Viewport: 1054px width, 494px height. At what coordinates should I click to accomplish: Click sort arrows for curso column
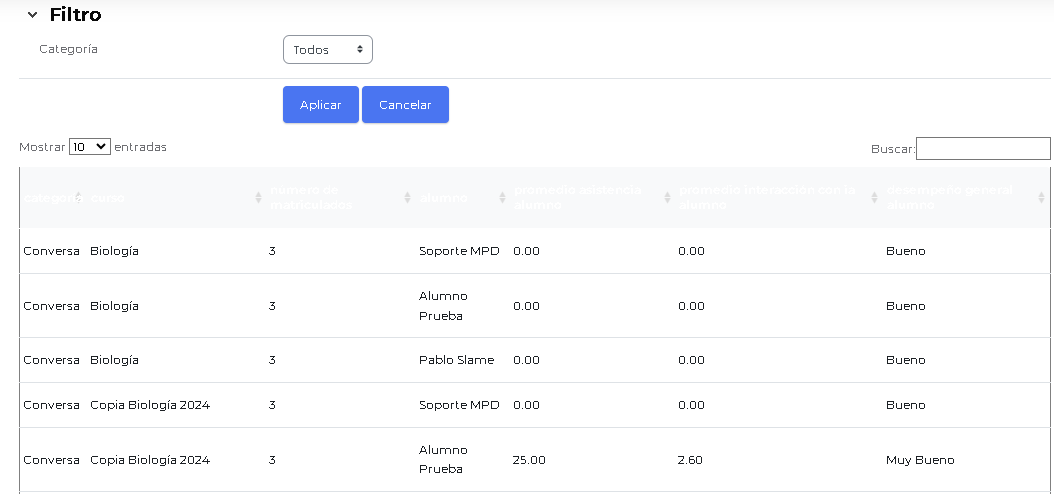[x=259, y=198]
